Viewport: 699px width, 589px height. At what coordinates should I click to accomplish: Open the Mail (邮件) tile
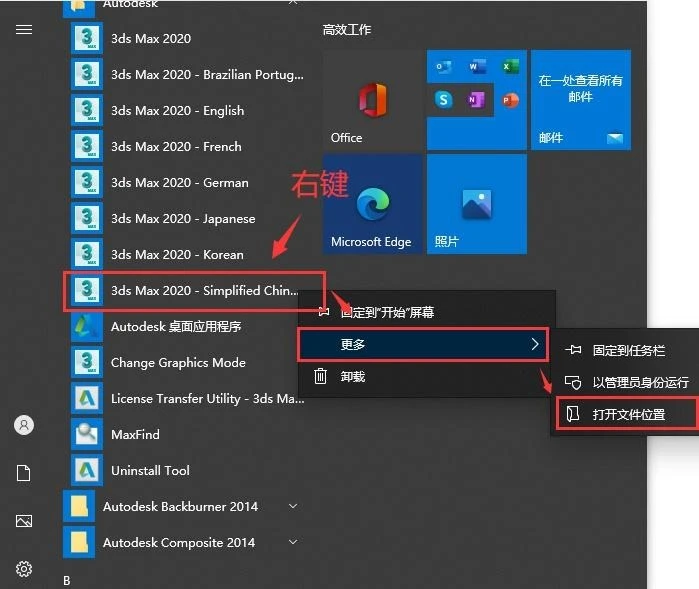pyautogui.click(x=580, y=100)
